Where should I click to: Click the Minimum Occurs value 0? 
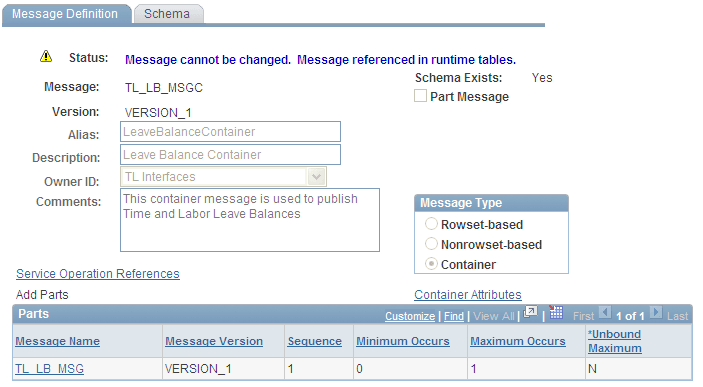click(360, 369)
